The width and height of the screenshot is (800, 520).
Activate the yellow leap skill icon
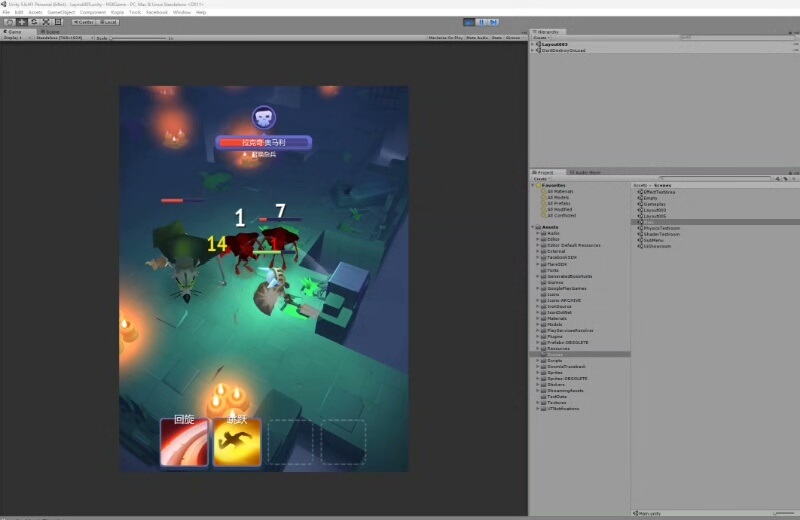click(x=237, y=442)
